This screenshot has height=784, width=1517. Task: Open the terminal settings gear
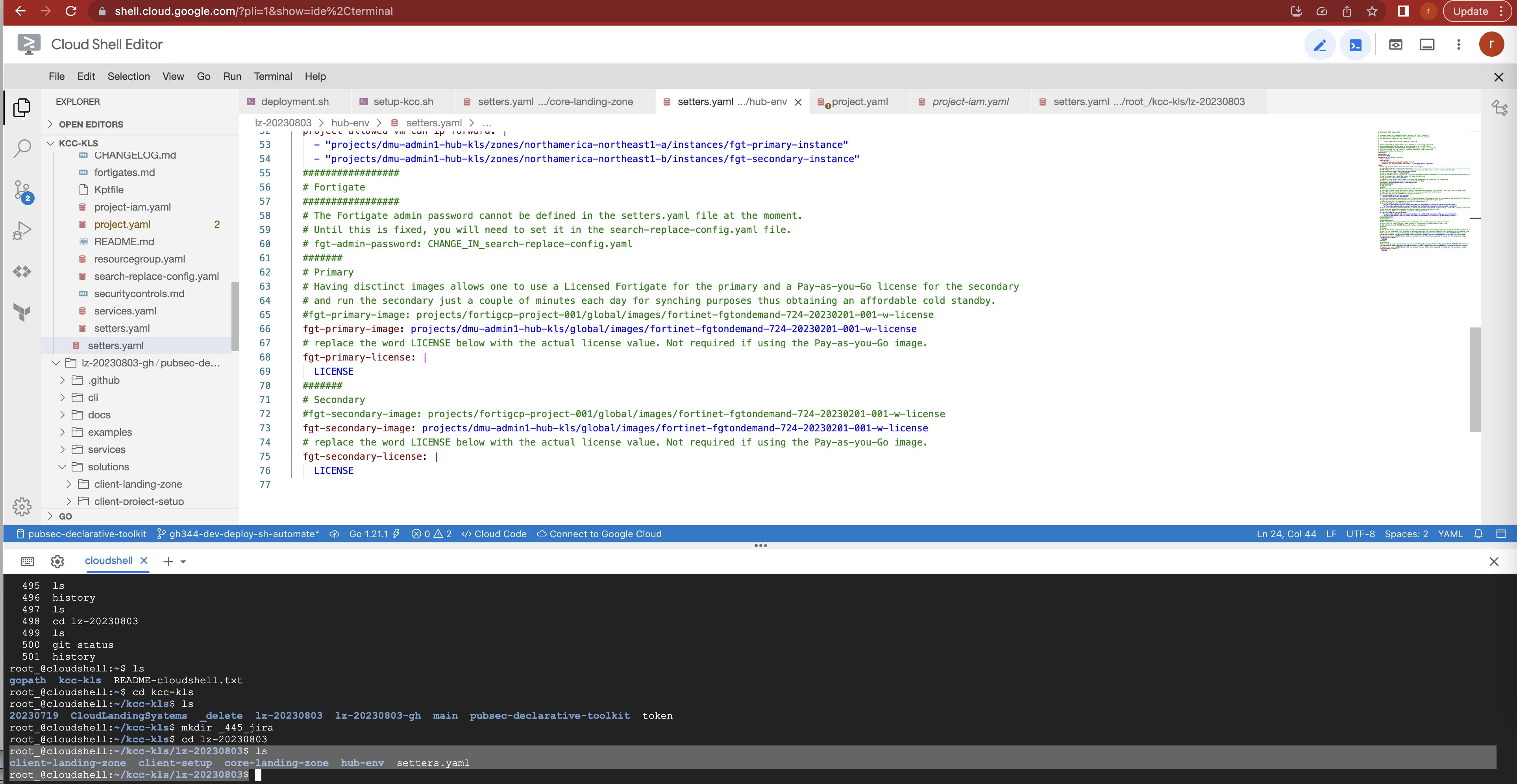[57, 561]
